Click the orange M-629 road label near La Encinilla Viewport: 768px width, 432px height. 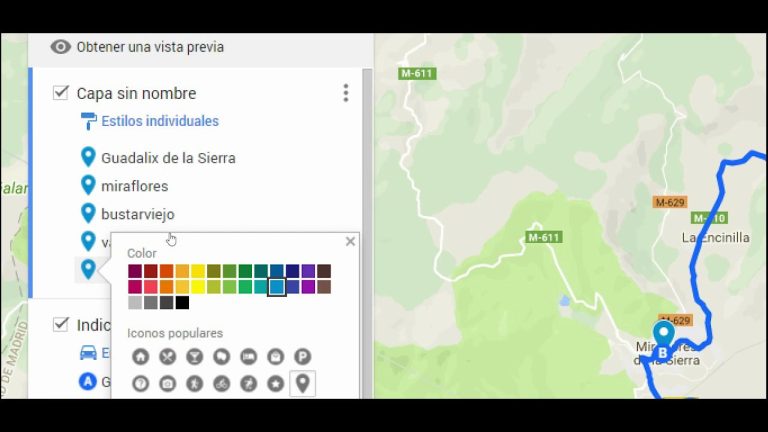(670, 202)
